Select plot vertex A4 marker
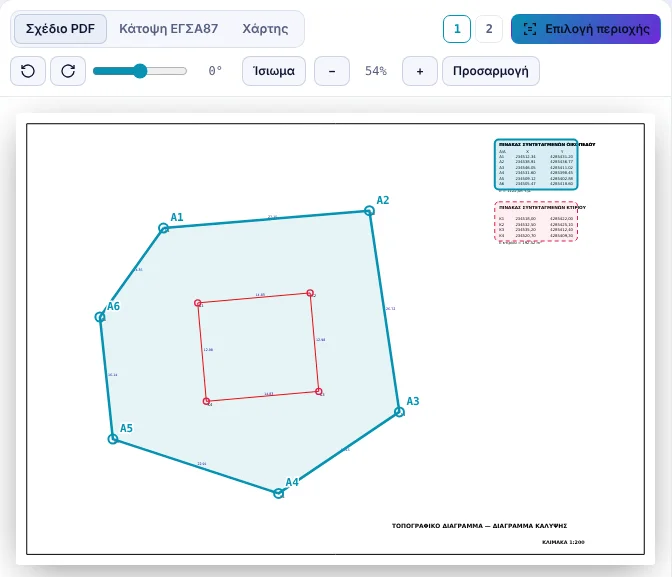This screenshot has height=577, width=672. [x=278, y=493]
